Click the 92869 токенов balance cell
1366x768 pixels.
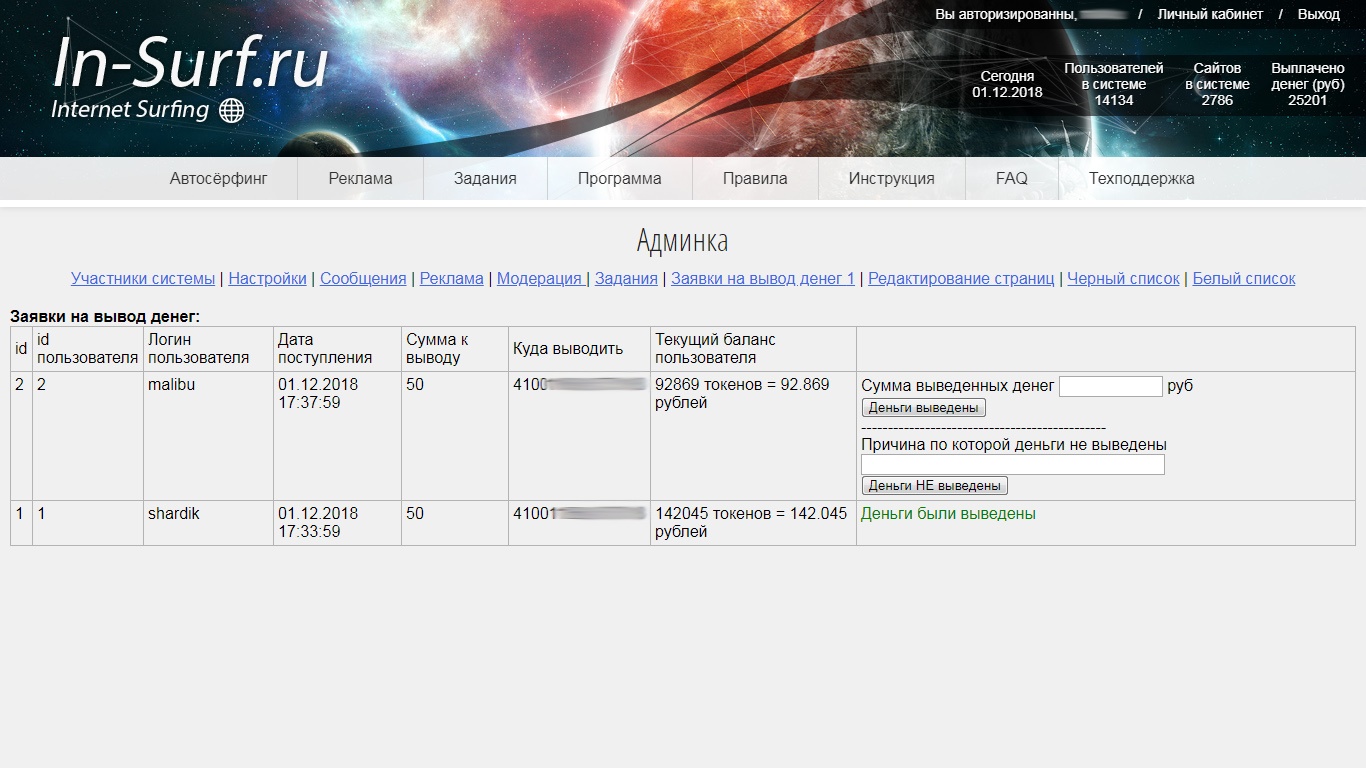coord(753,436)
